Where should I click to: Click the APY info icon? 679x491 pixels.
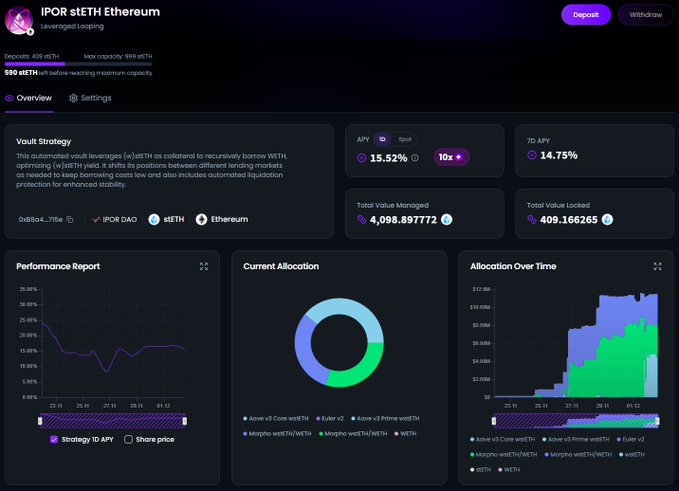pyautogui.click(x=415, y=158)
